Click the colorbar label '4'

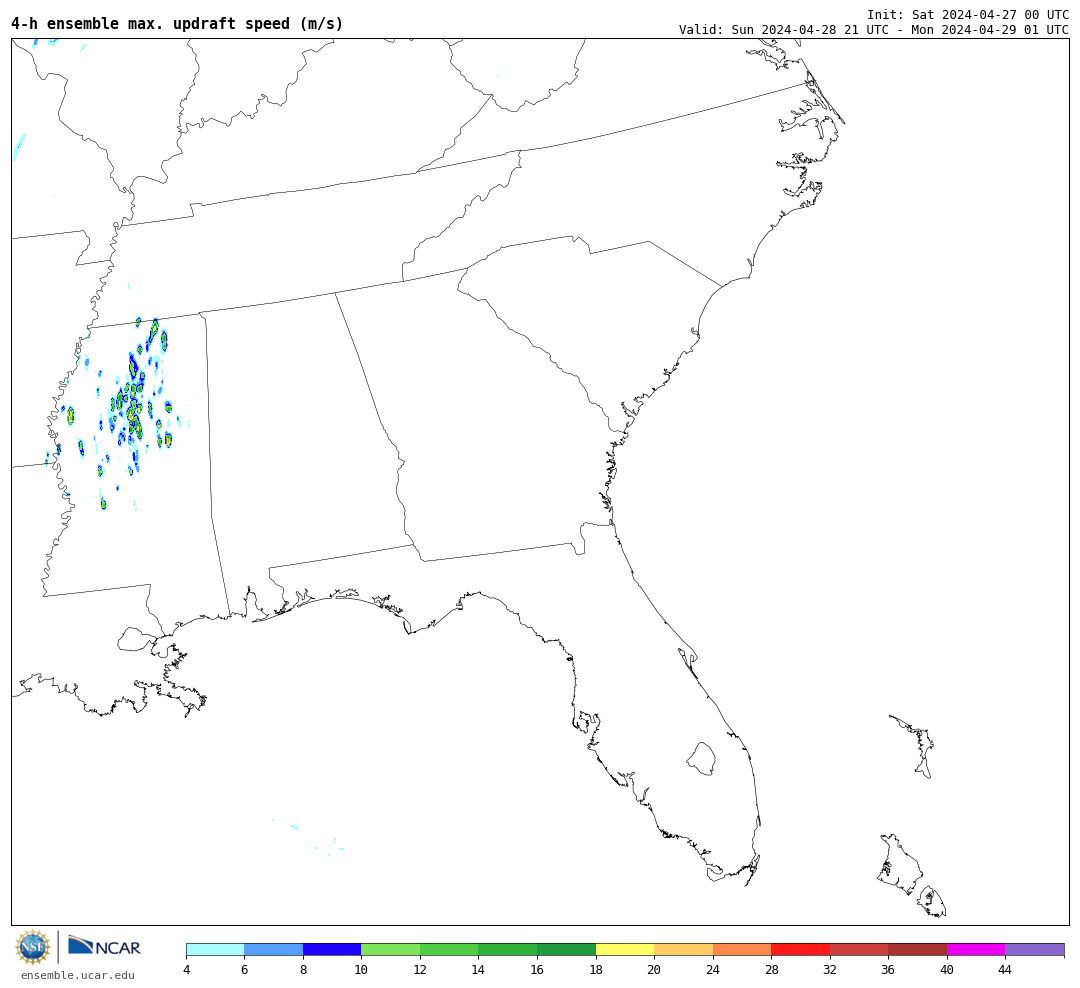pyautogui.click(x=187, y=969)
